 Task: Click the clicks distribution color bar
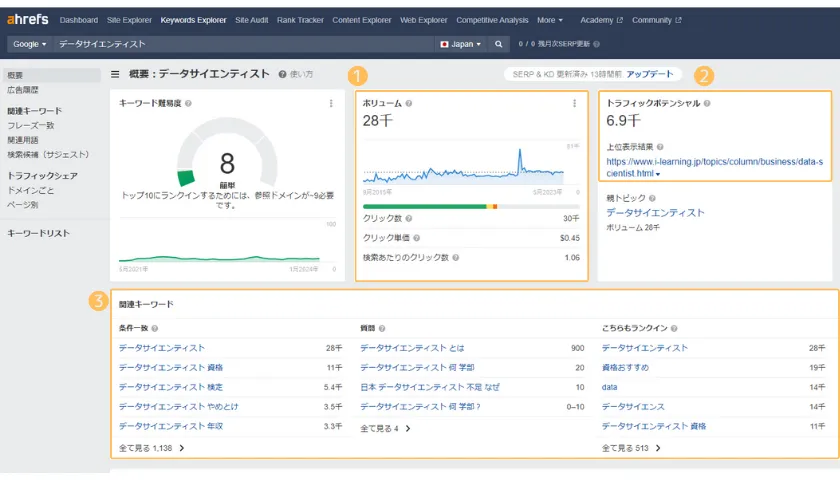[x=470, y=206]
